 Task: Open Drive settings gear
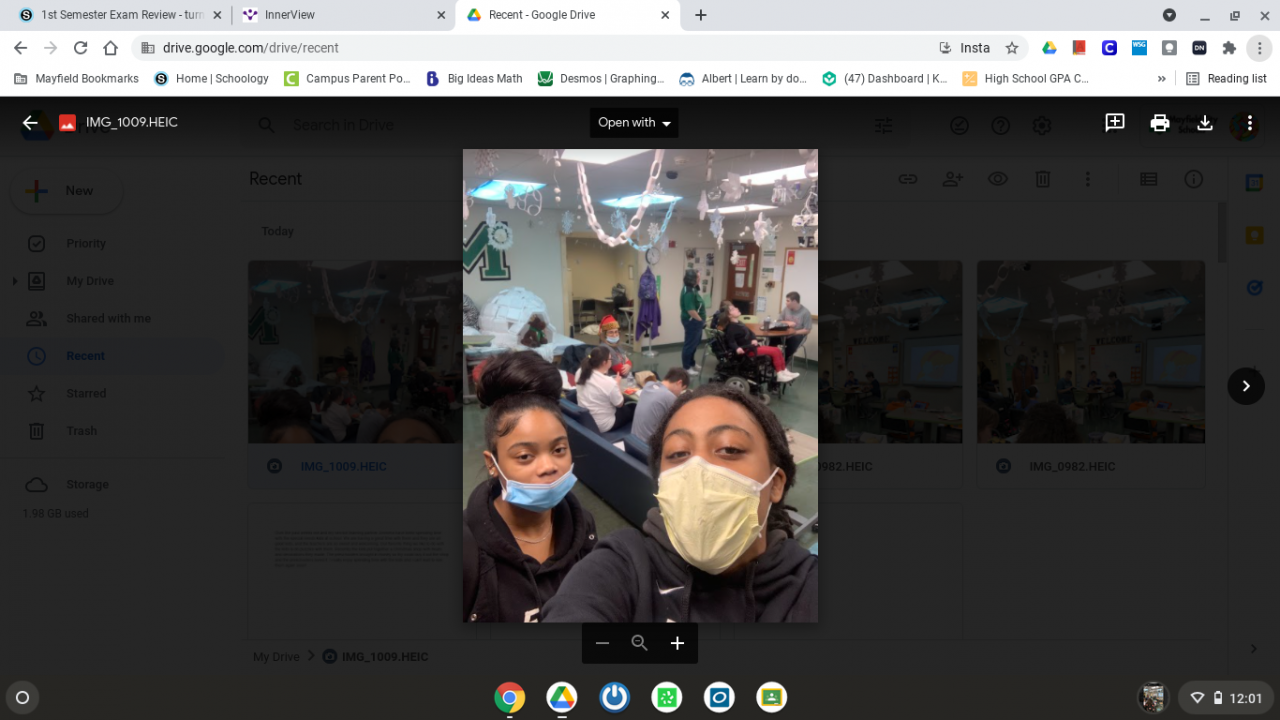click(x=1042, y=125)
